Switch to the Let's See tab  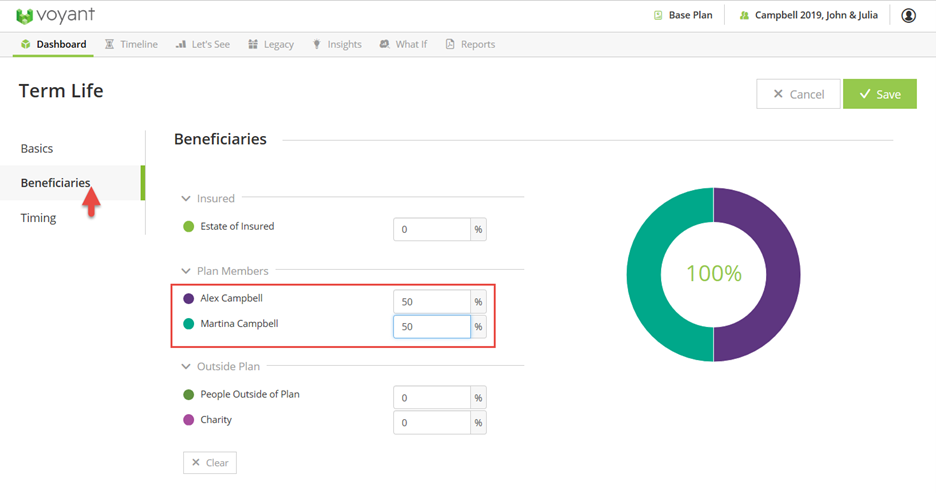[204, 45]
